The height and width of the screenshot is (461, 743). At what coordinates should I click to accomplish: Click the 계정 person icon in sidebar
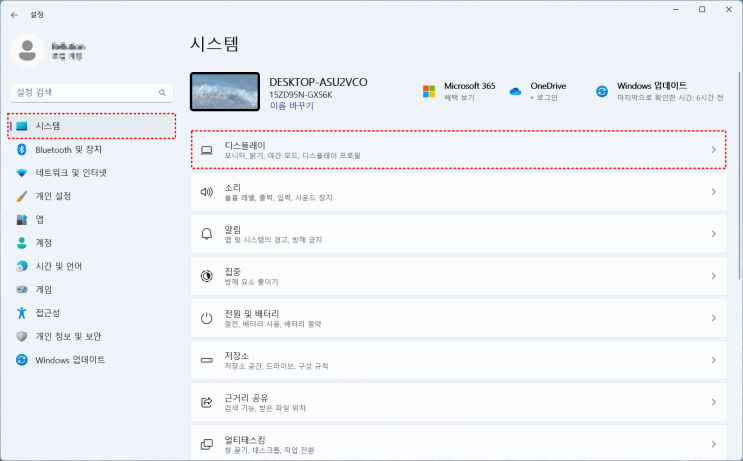pos(22,243)
